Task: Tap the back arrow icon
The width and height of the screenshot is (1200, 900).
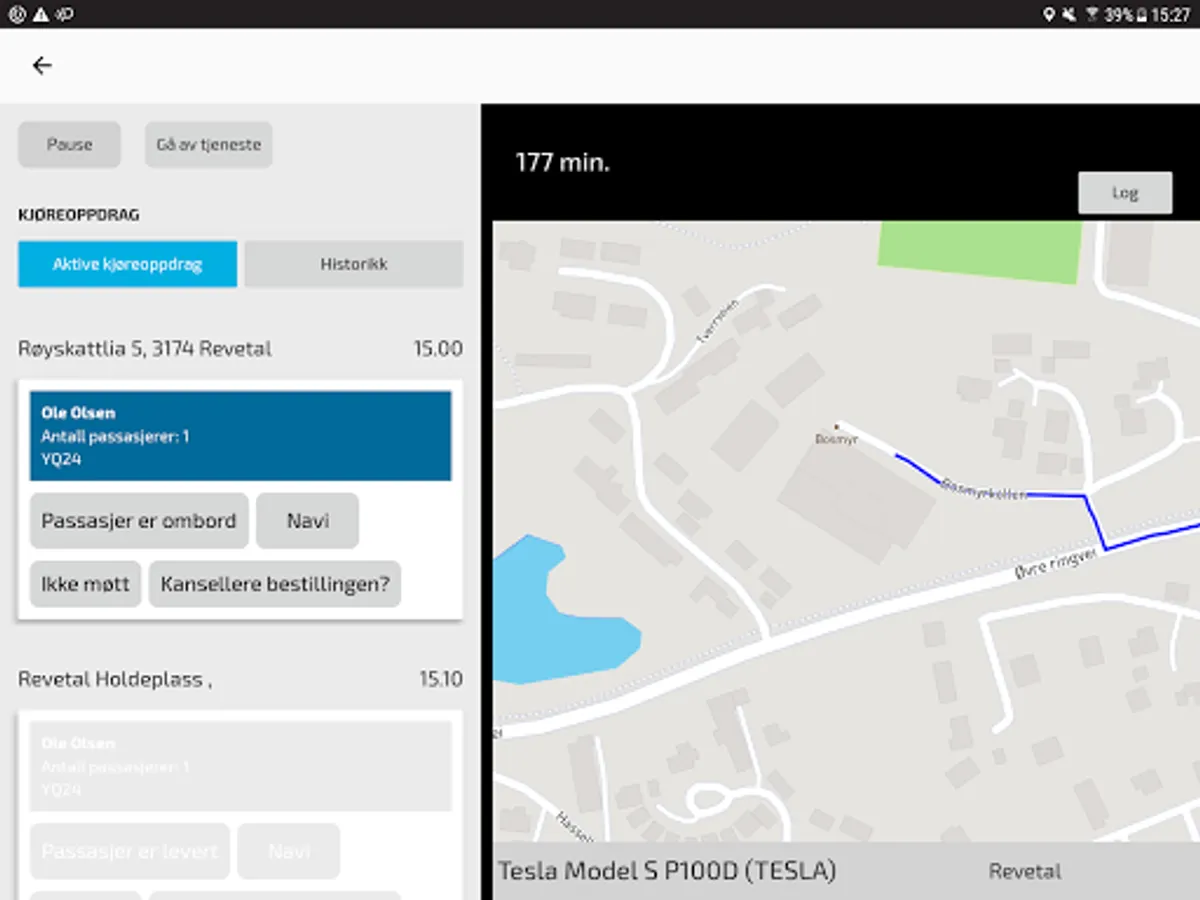Action: [x=42, y=66]
